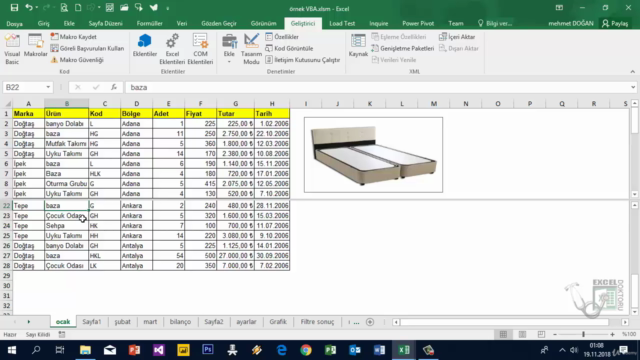Save the workbook with the disk icon
This screenshot has height=360, width=640.
click(x=14, y=8)
